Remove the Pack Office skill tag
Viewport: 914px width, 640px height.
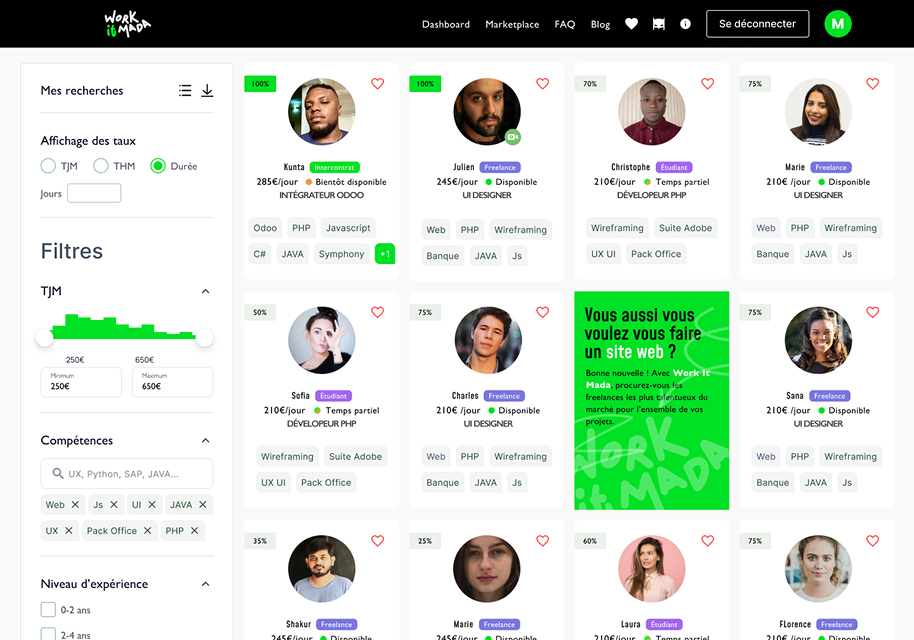pos(147,531)
